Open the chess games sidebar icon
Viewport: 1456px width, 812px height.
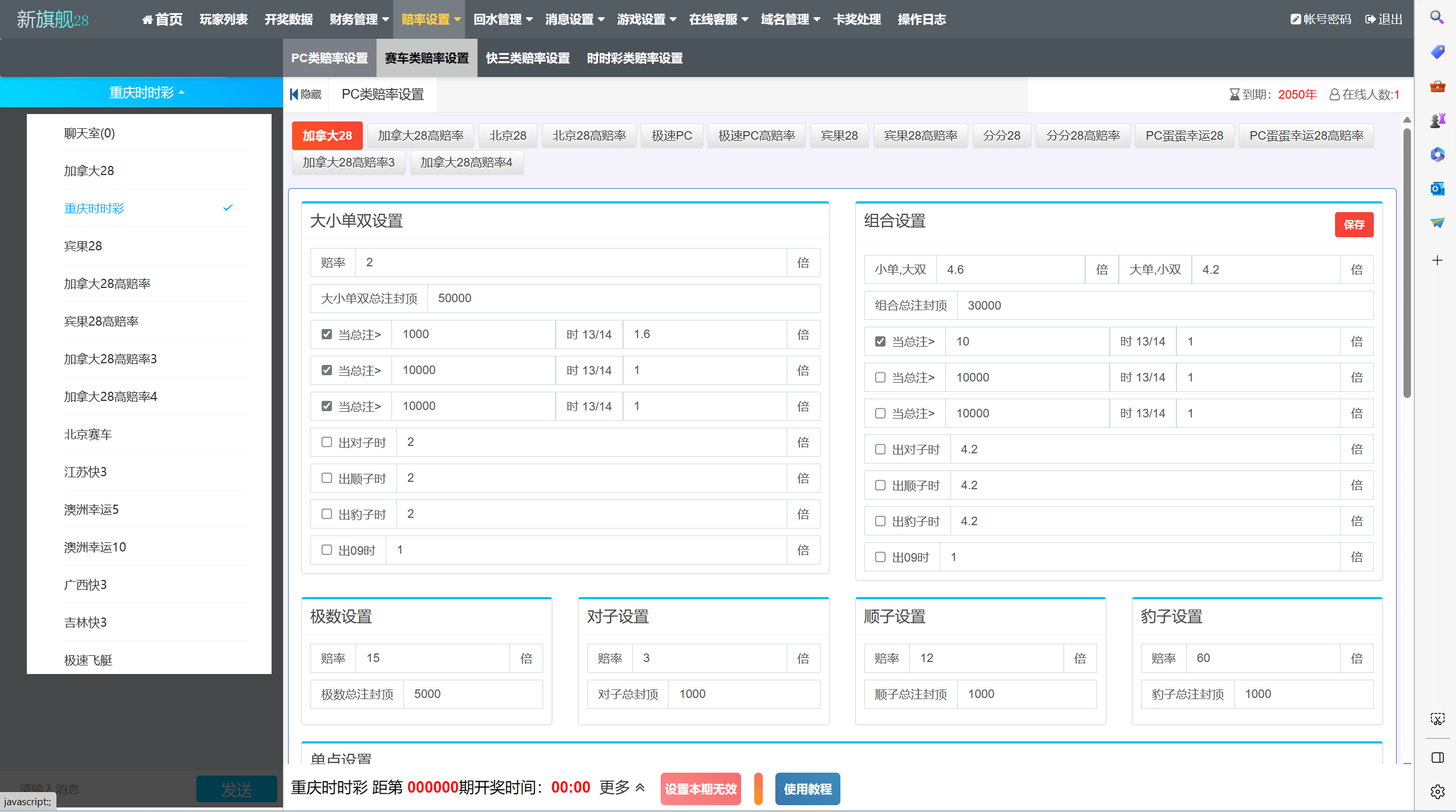[x=1437, y=120]
